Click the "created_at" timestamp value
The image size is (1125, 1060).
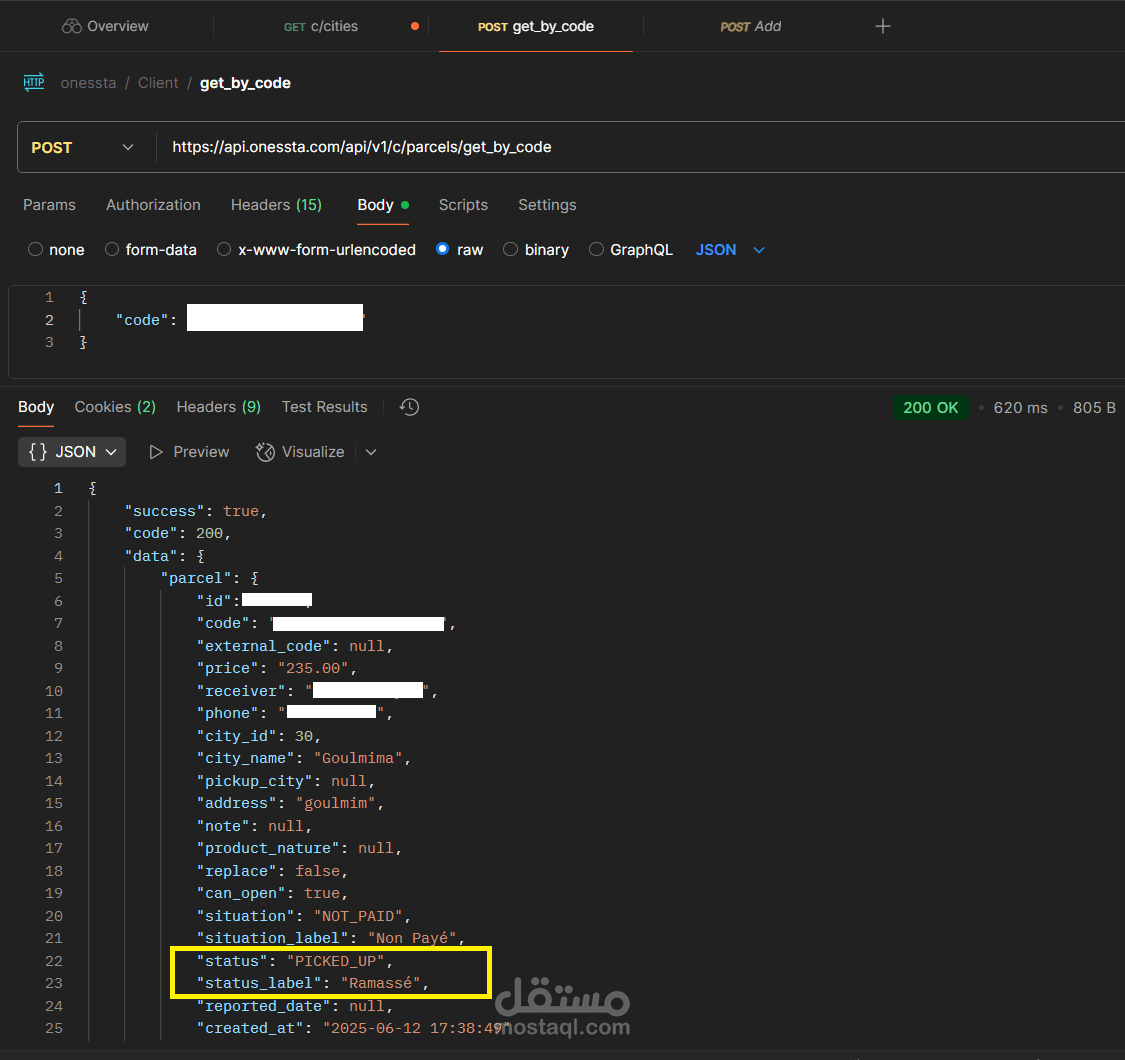(x=416, y=1028)
